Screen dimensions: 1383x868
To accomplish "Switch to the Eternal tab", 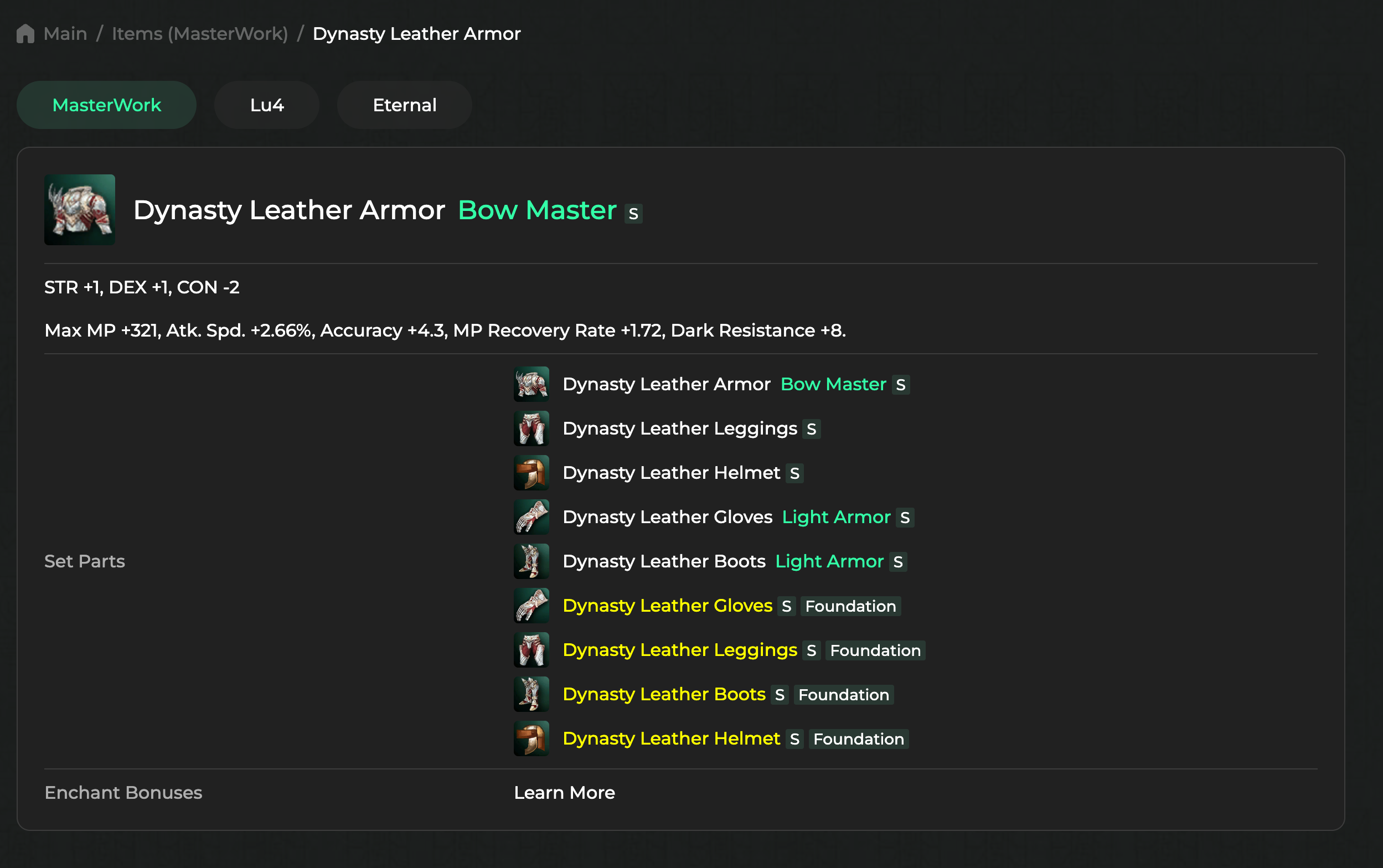I will pos(404,105).
